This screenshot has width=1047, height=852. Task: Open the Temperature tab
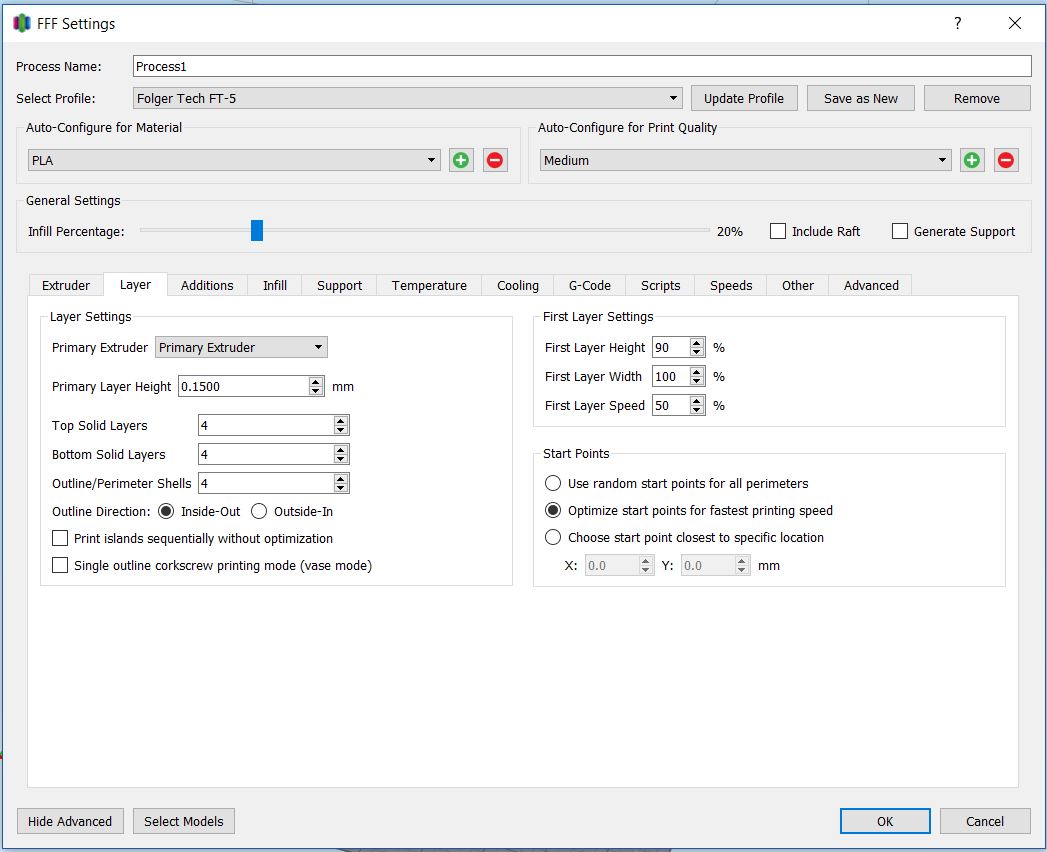click(x=429, y=285)
